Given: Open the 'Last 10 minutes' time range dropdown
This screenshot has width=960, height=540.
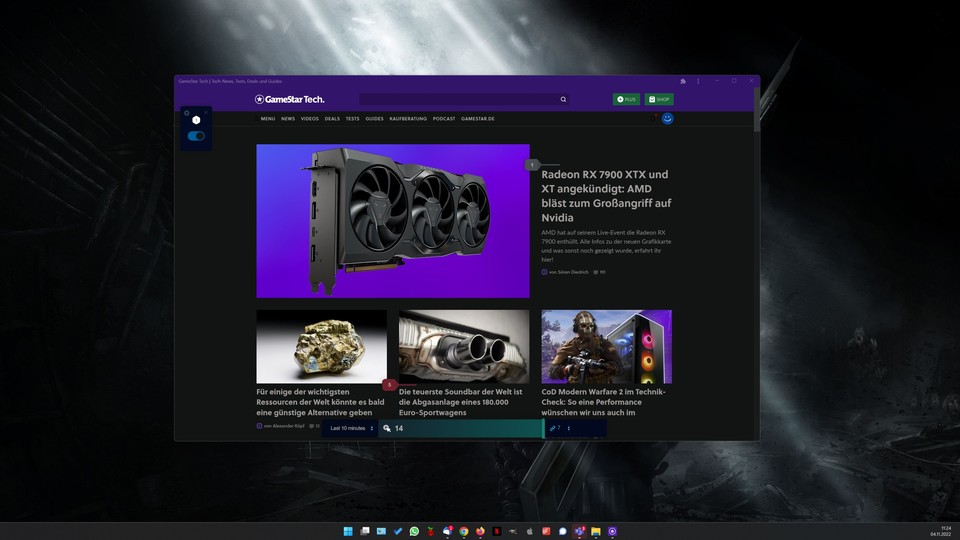Looking at the screenshot, I should (x=351, y=428).
